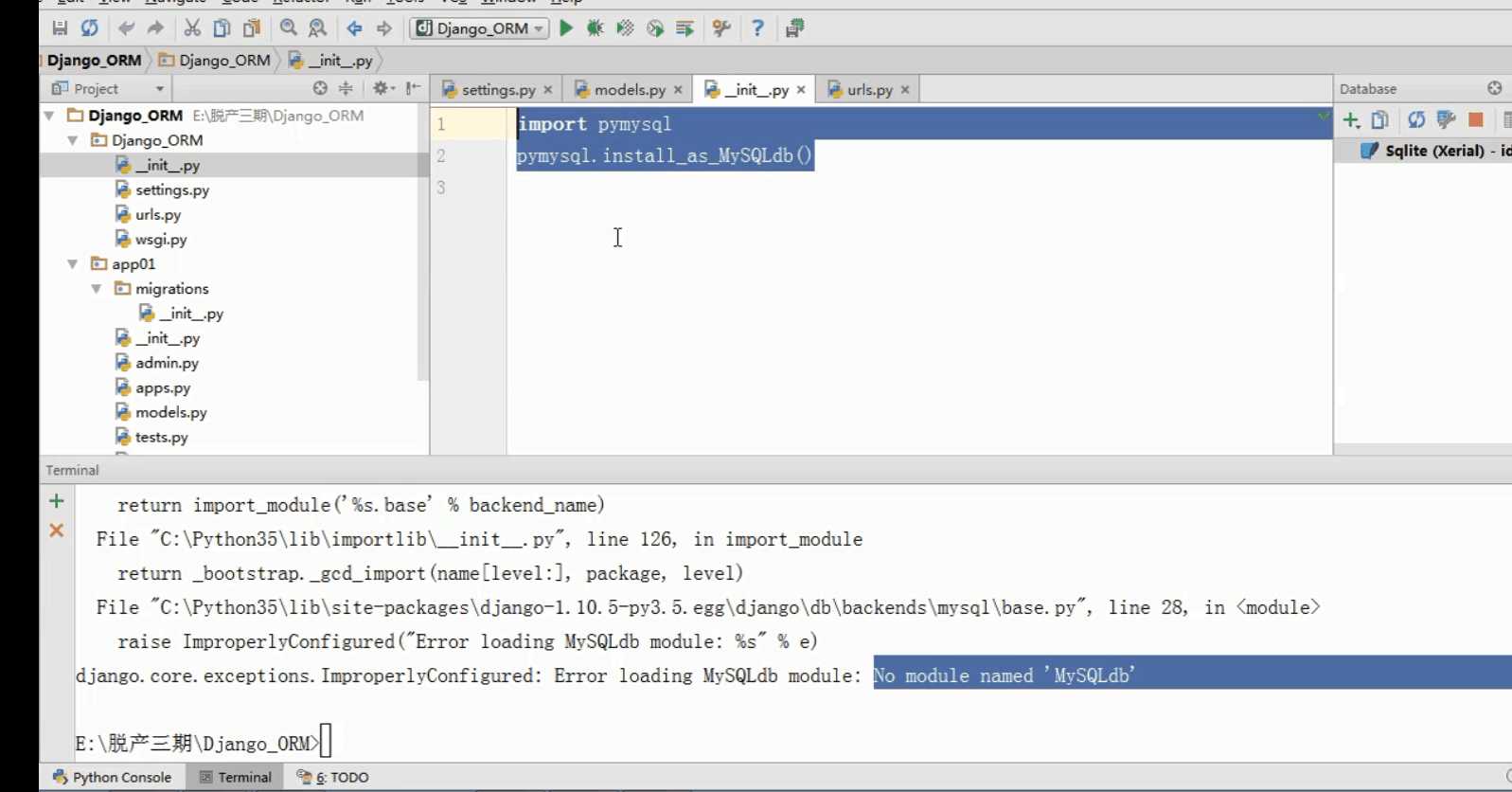Collapse the Django_ORM root project node
This screenshot has width=1512, height=792.
point(49,116)
